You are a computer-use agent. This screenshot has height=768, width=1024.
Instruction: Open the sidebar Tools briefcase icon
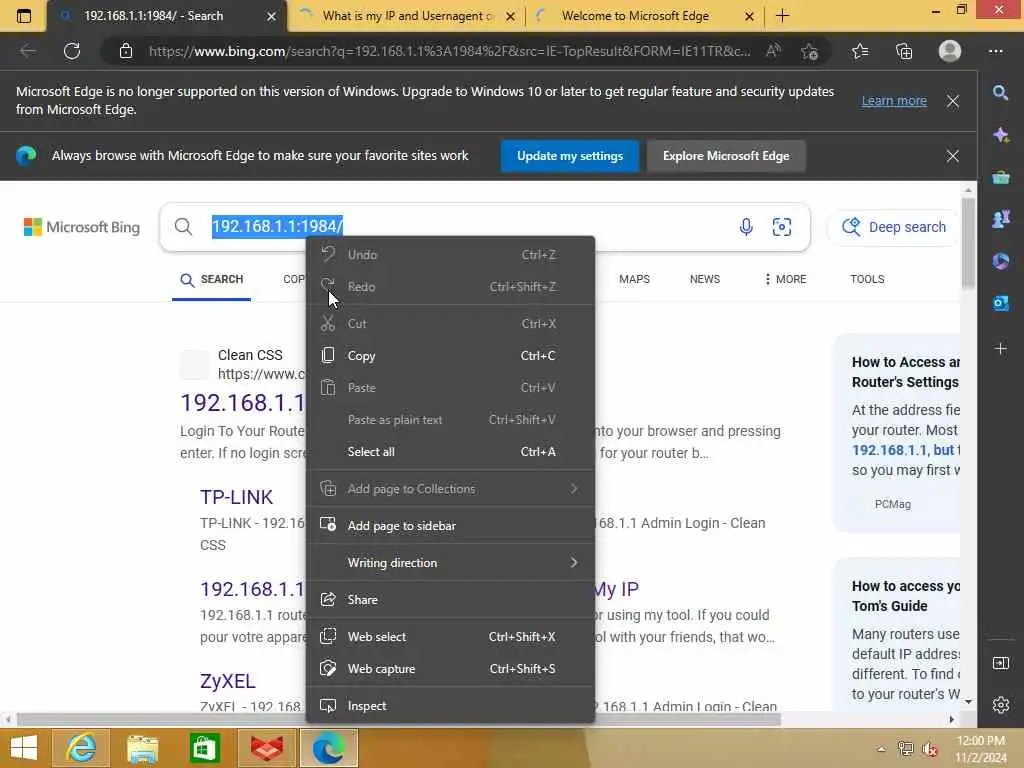(x=1000, y=177)
